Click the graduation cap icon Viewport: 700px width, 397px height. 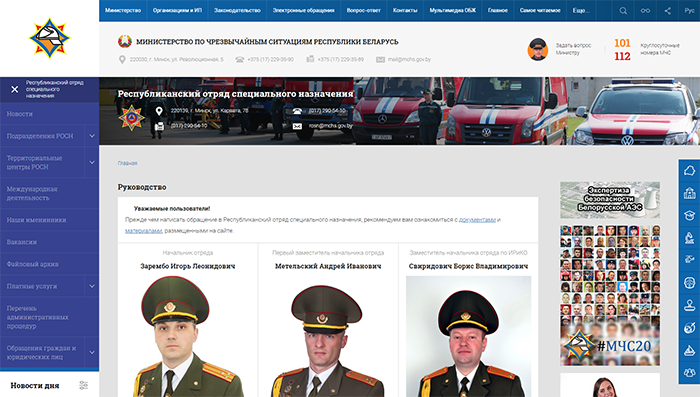[689, 216]
